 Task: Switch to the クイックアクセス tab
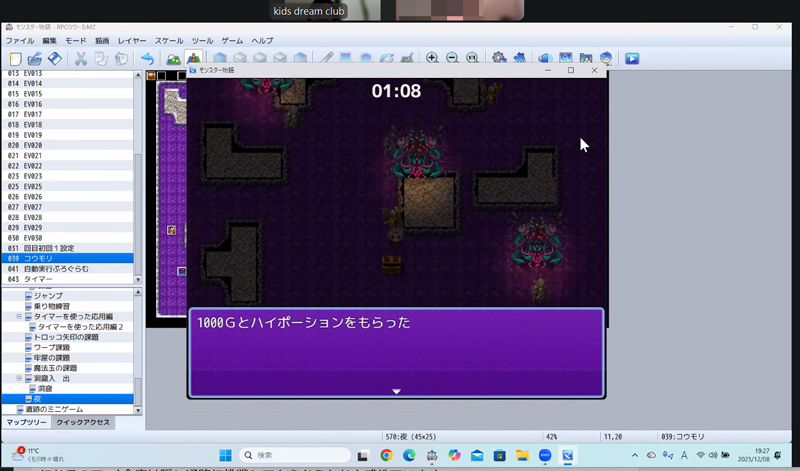pos(83,423)
